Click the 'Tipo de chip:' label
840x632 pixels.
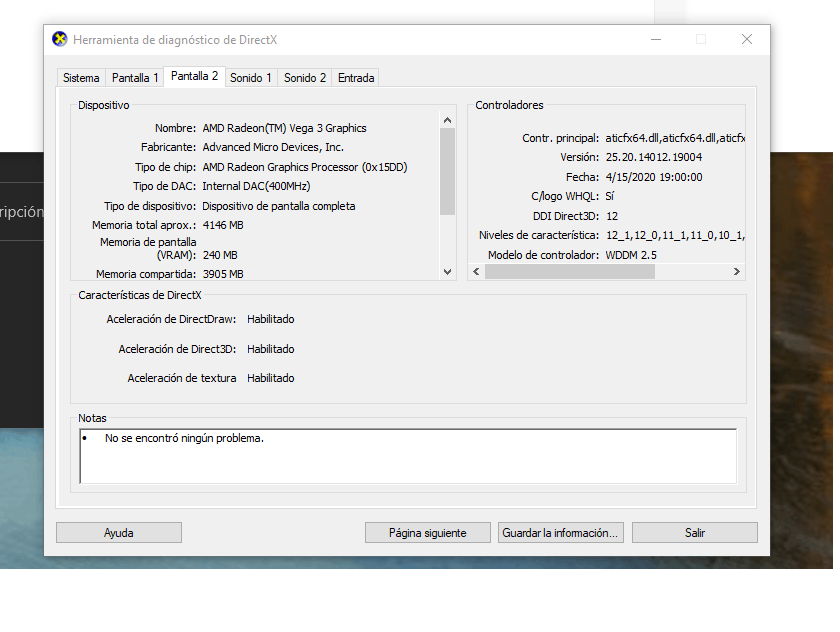pyautogui.click(x=166, y=167)
